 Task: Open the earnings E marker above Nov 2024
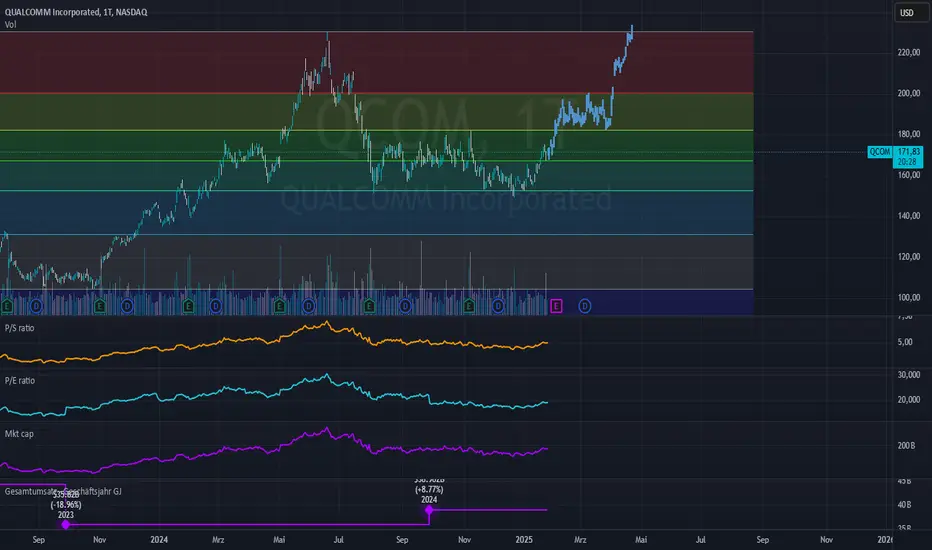pyautogui.click(x=469, y=306)
